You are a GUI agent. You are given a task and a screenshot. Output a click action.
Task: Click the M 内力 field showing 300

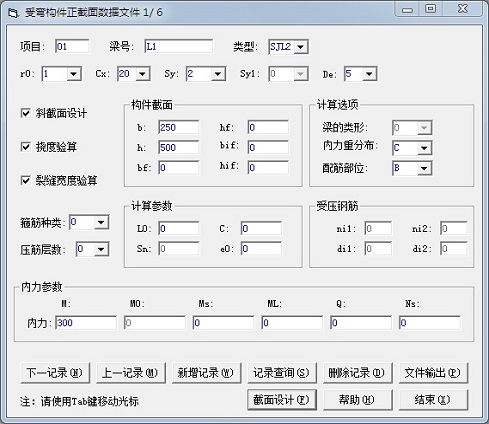coord(86,323)
